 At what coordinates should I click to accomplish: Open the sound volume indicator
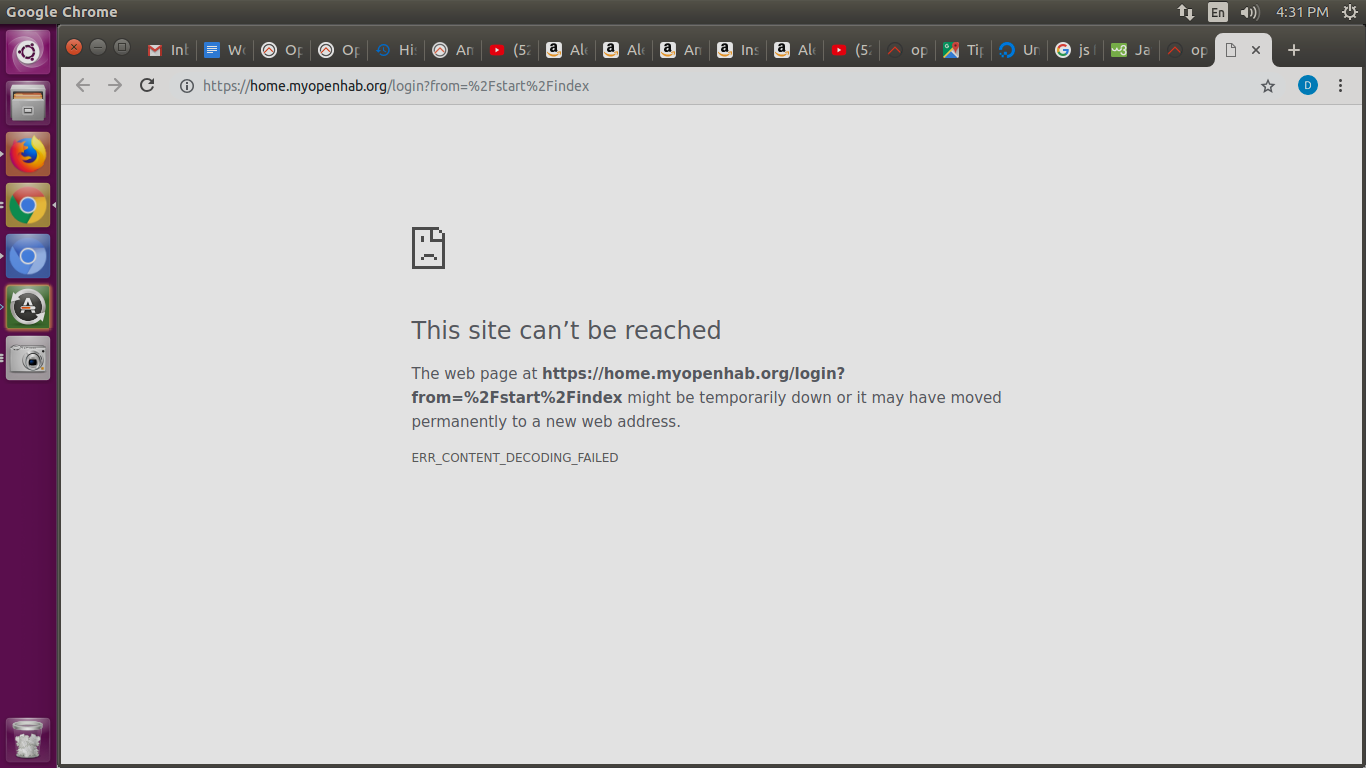pos(1249,12)
